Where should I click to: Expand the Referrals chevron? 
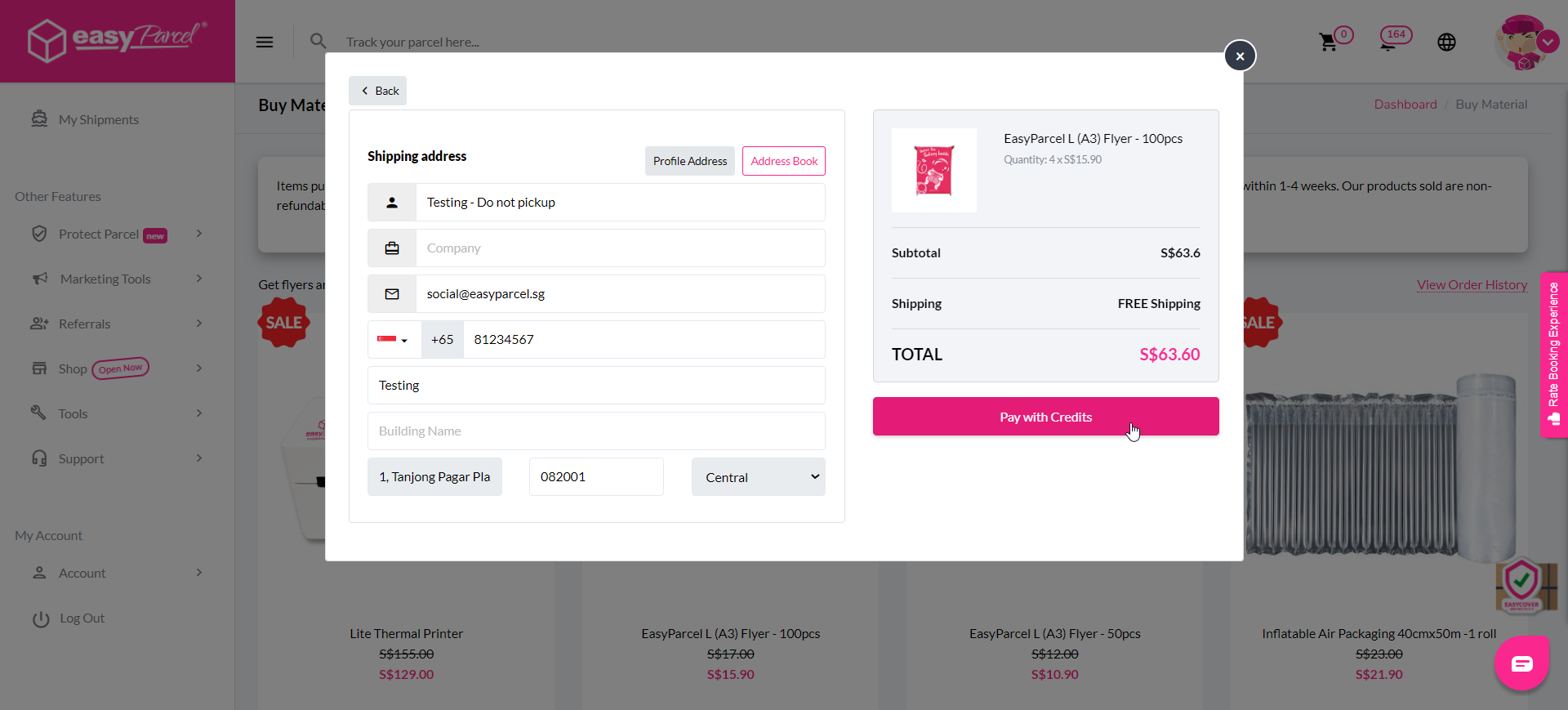199,324
